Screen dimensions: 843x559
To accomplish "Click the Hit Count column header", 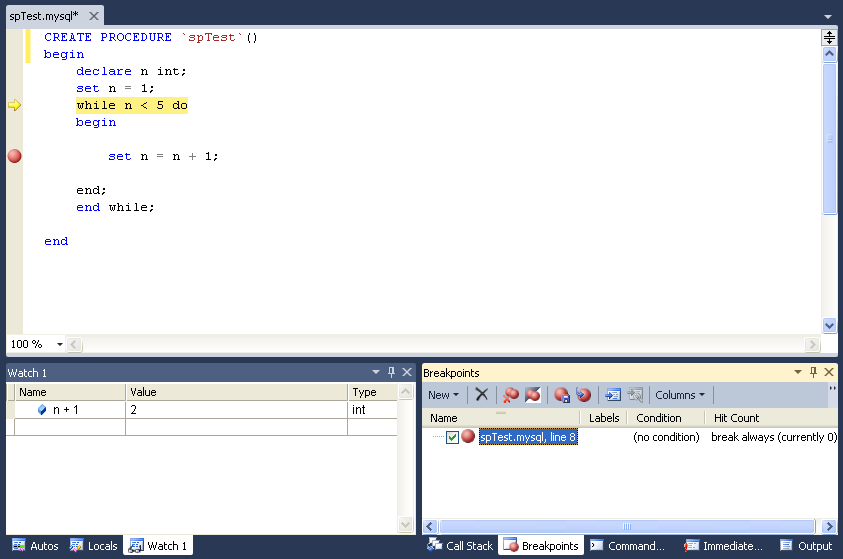I will pos(771,418).
